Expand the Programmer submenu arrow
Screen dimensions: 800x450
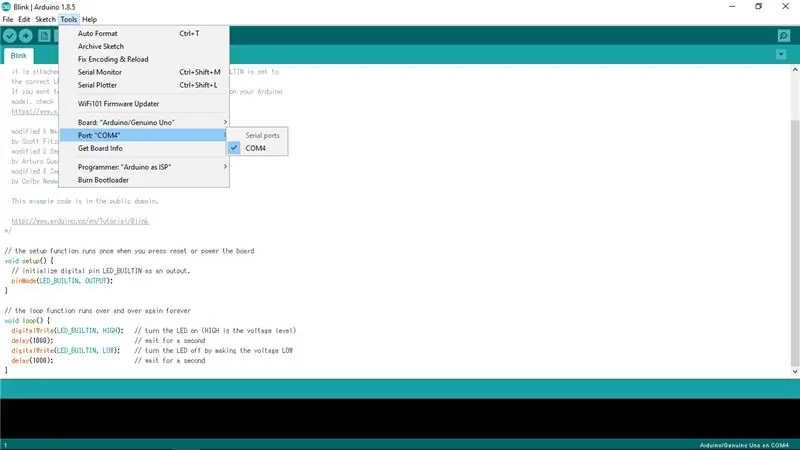coord(225,166)
